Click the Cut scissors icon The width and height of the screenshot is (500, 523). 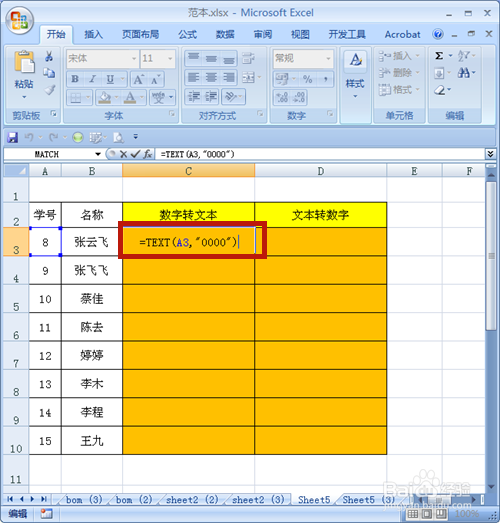click(49, 57)
